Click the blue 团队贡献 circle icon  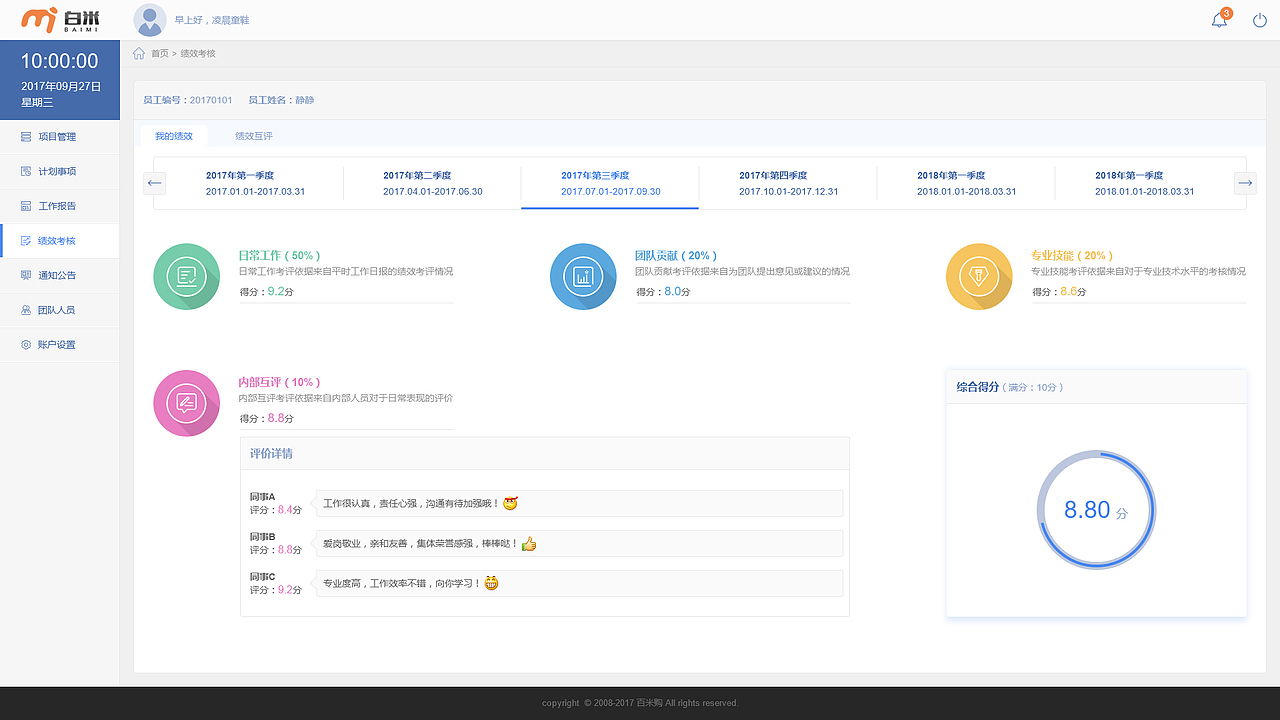[x=583, y=277]
